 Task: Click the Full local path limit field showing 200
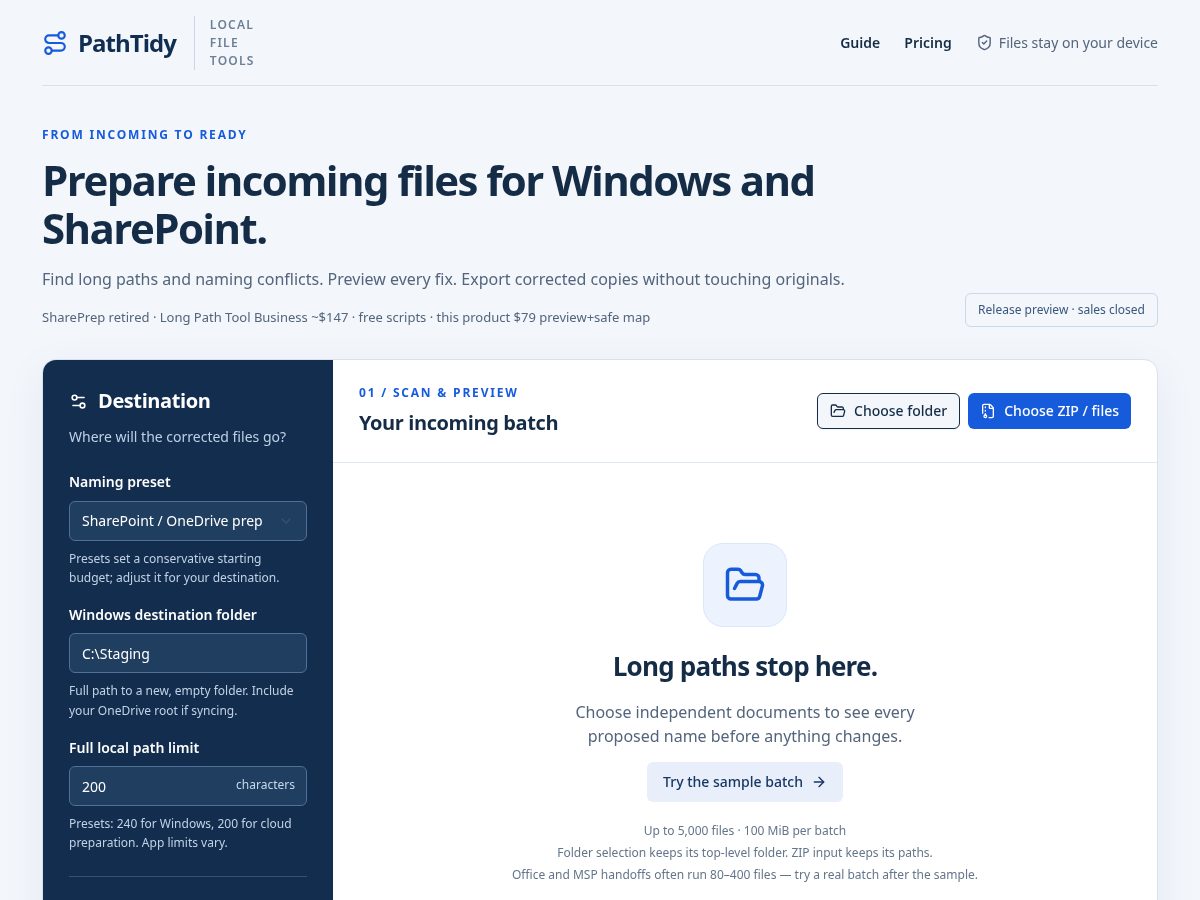(x=188, y=786)
